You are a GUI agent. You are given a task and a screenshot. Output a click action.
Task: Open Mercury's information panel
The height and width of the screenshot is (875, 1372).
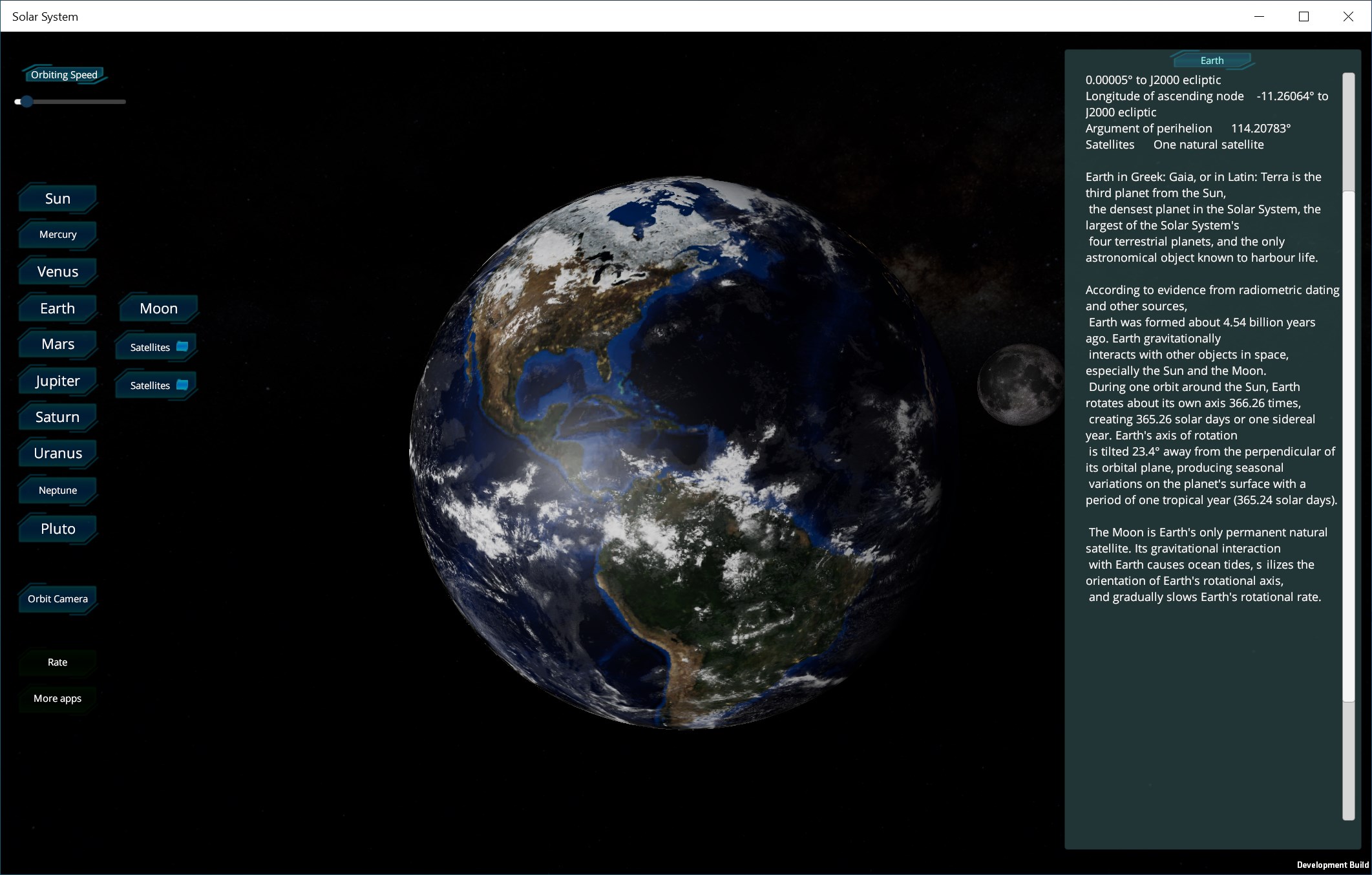click(x=58, y=235)
